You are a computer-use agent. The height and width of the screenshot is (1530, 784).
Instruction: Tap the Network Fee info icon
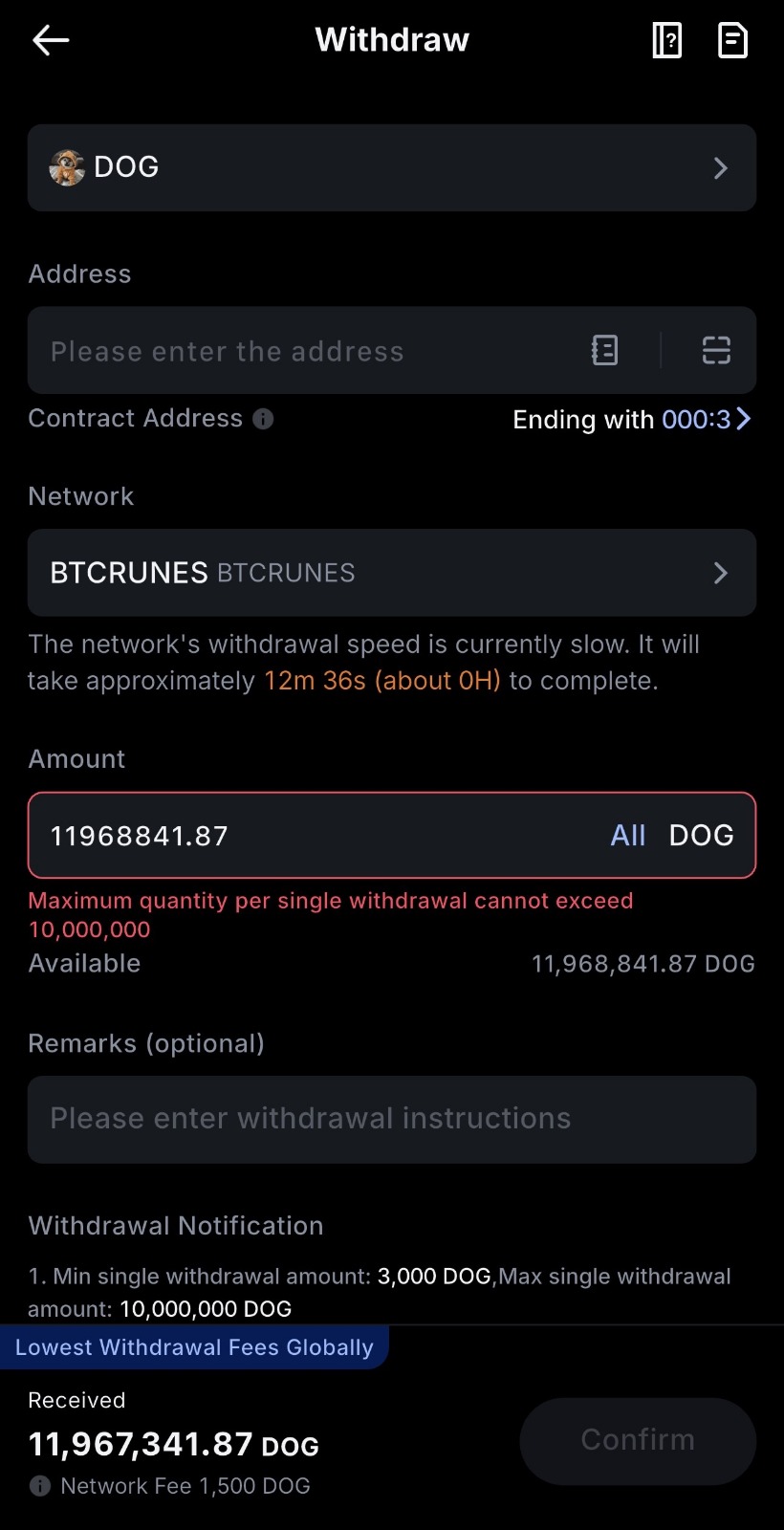40,1486
